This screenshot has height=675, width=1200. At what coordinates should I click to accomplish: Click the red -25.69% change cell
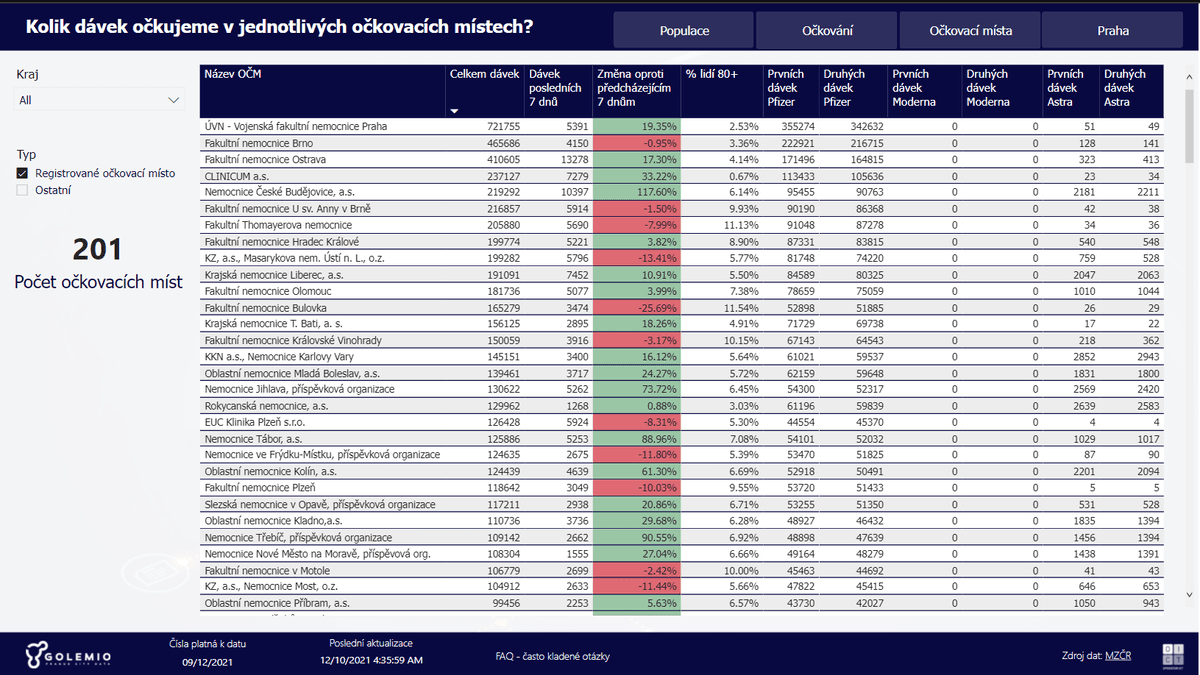click(x=636, y=308)
